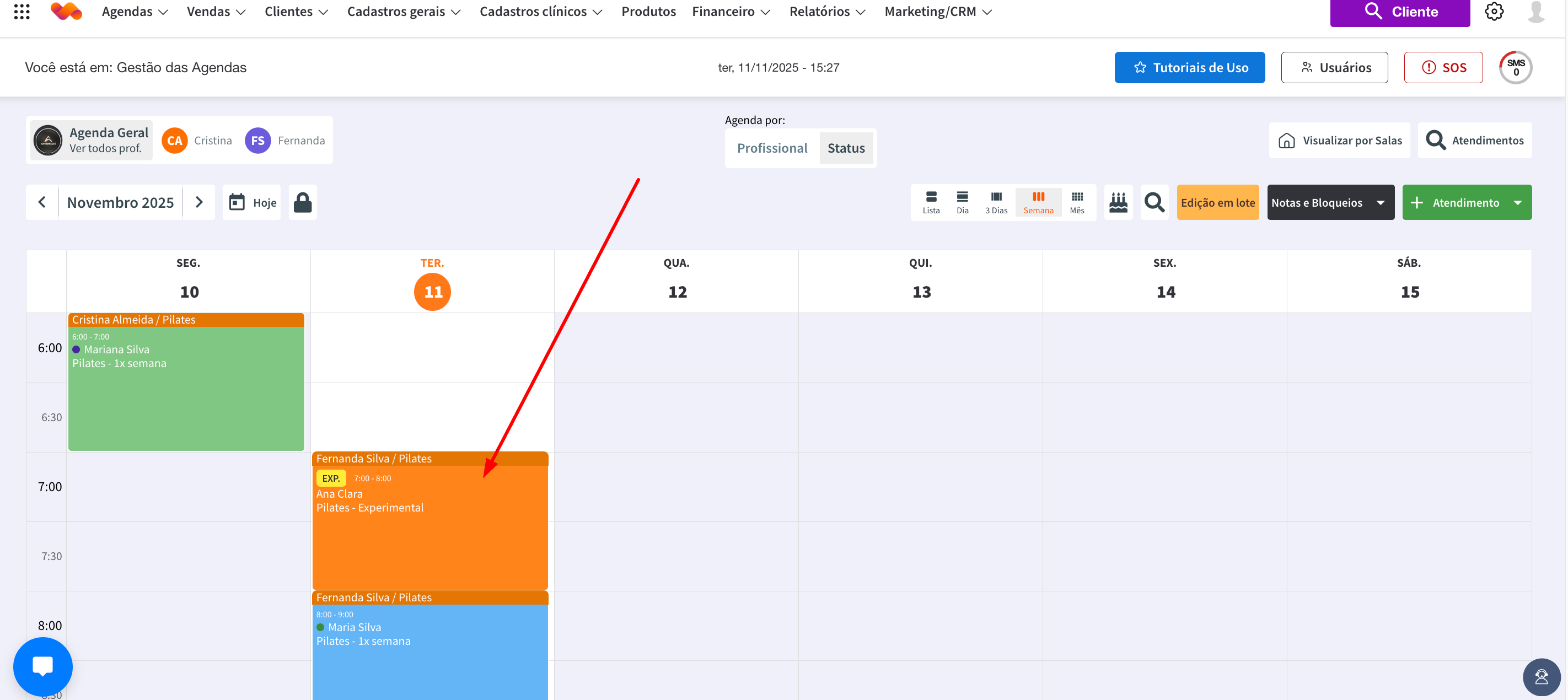The height and width of the screenshot is (700, 1568).
Task: Expand the green Atendimento dropdown arrow
Action: tap(1517, 203)
